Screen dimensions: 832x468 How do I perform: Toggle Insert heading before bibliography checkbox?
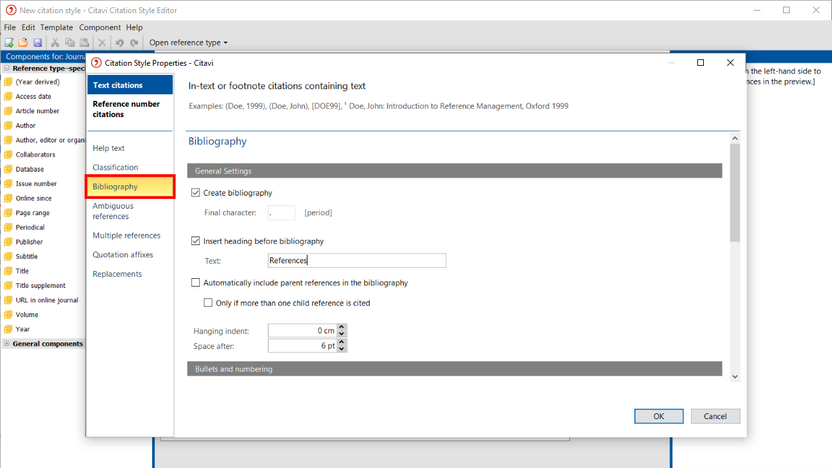[196, 241]
